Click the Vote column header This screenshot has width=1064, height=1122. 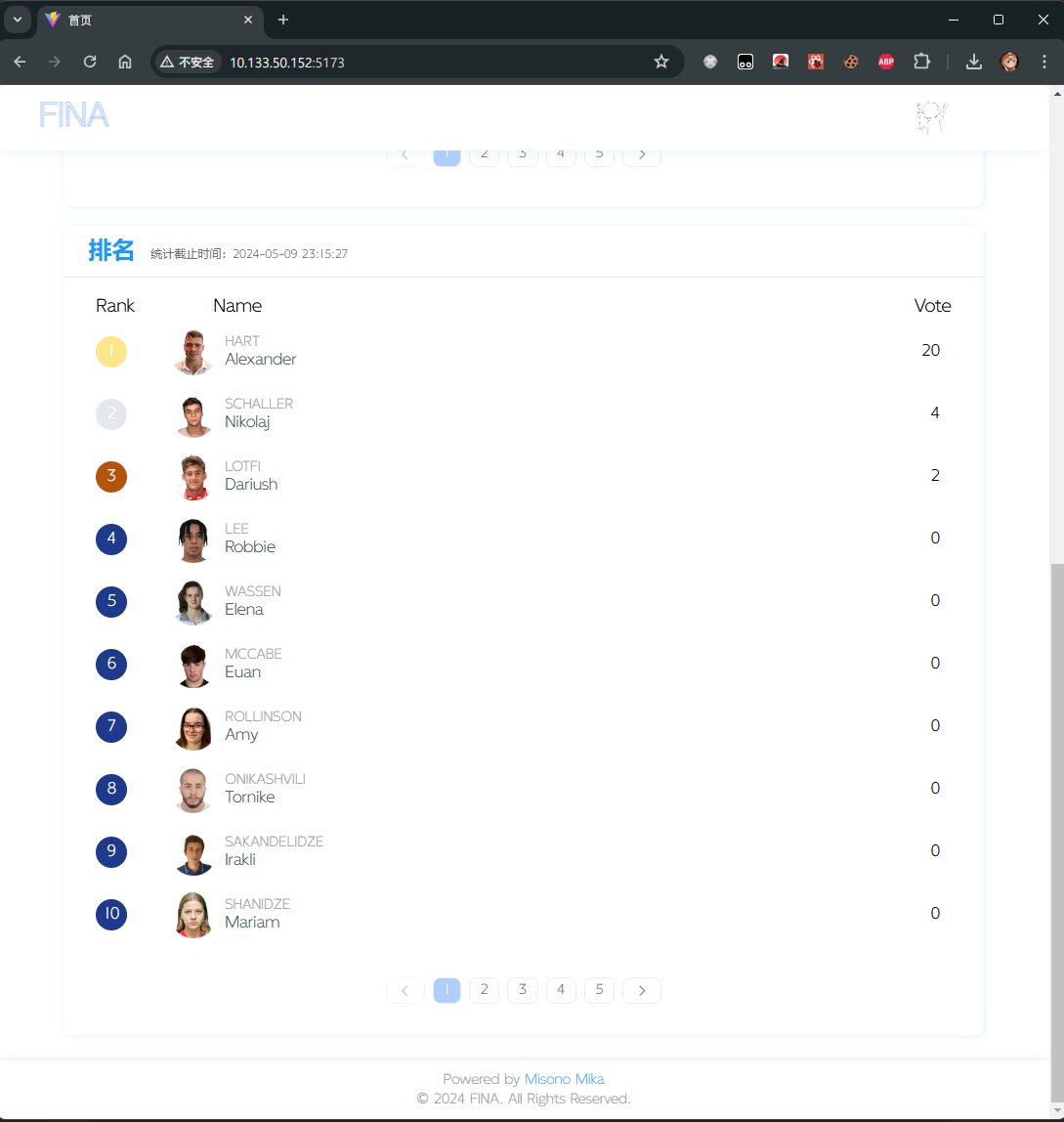(932, 306)
